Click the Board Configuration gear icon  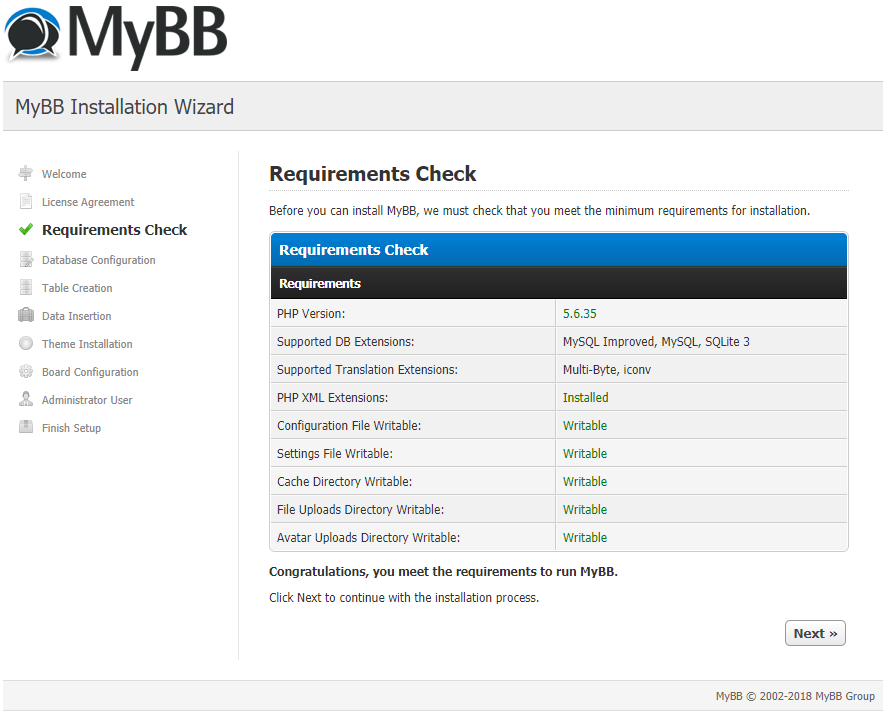tap(26, 372)
